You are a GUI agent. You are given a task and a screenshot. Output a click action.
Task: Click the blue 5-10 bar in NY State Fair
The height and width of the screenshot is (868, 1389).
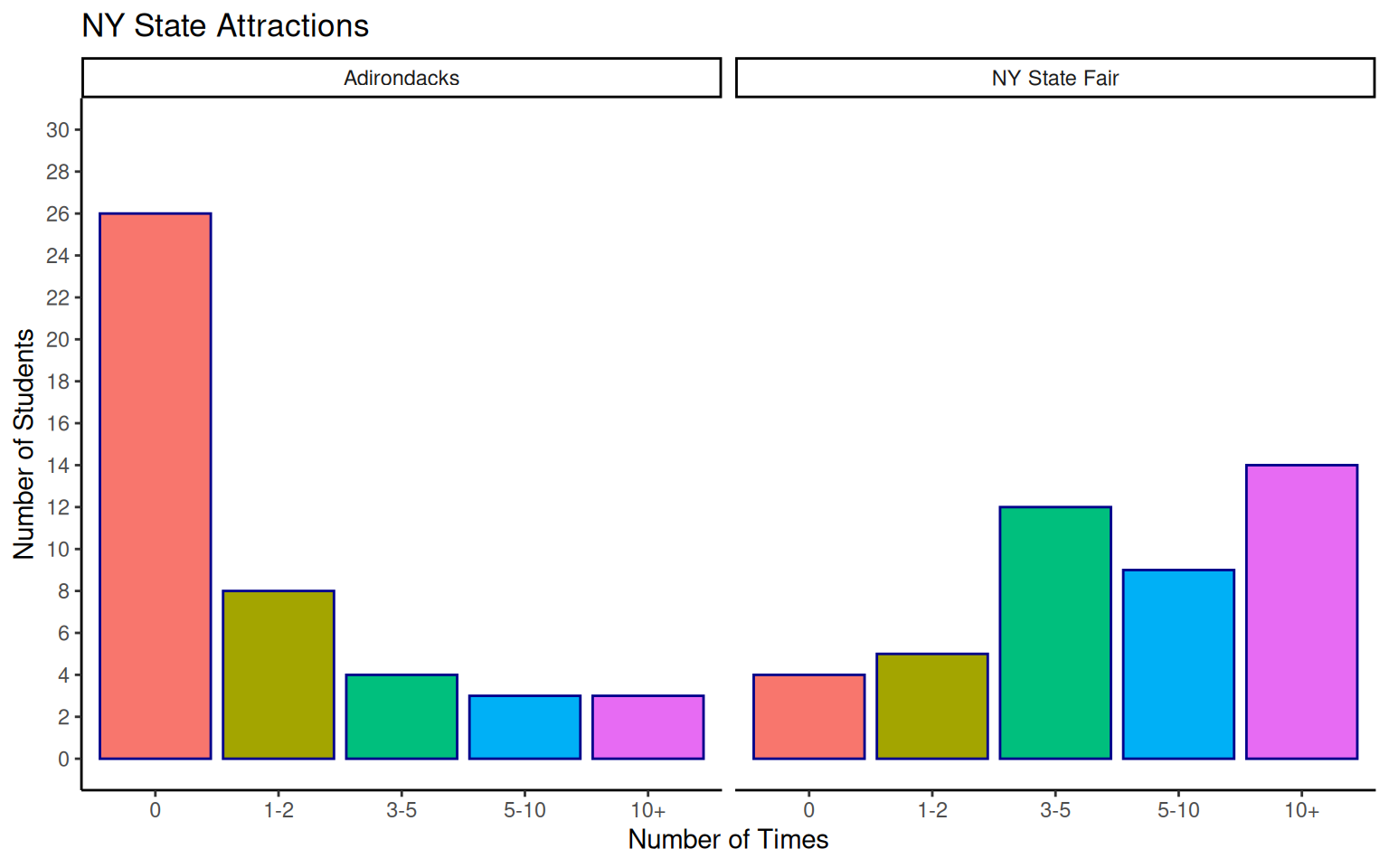point(1178,665)
